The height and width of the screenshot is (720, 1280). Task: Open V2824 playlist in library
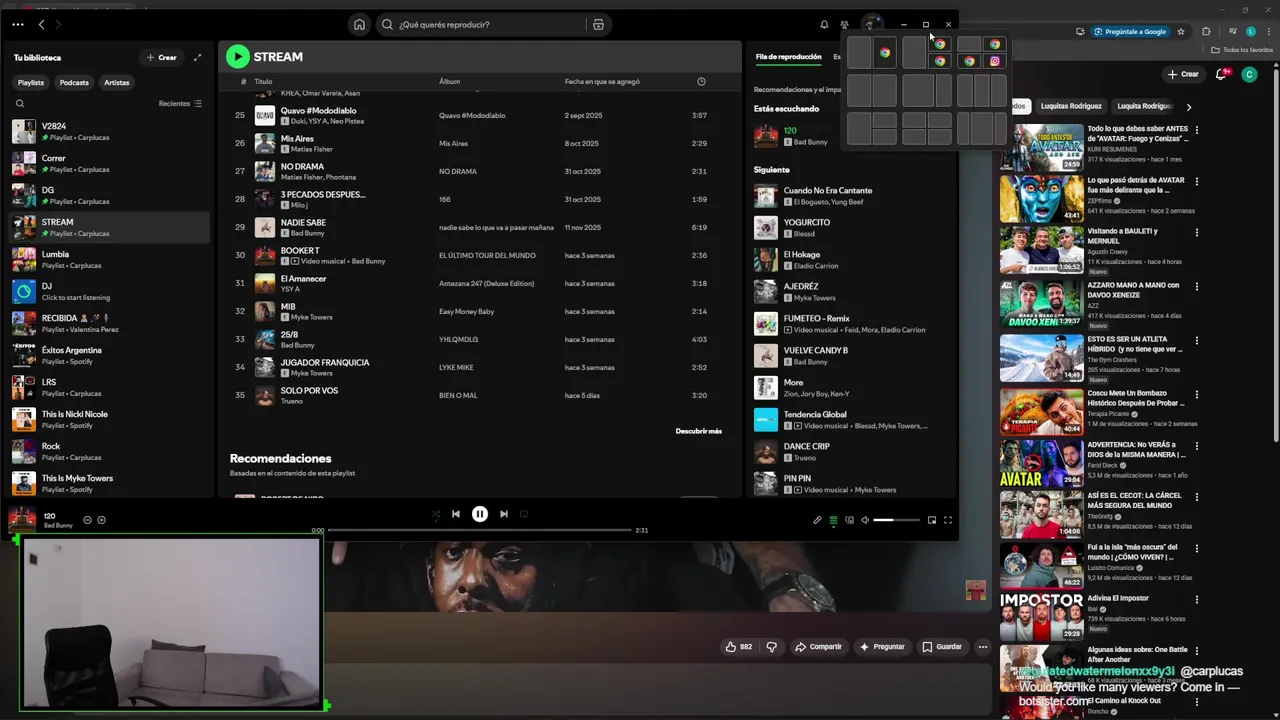click(x=110, y=131)
